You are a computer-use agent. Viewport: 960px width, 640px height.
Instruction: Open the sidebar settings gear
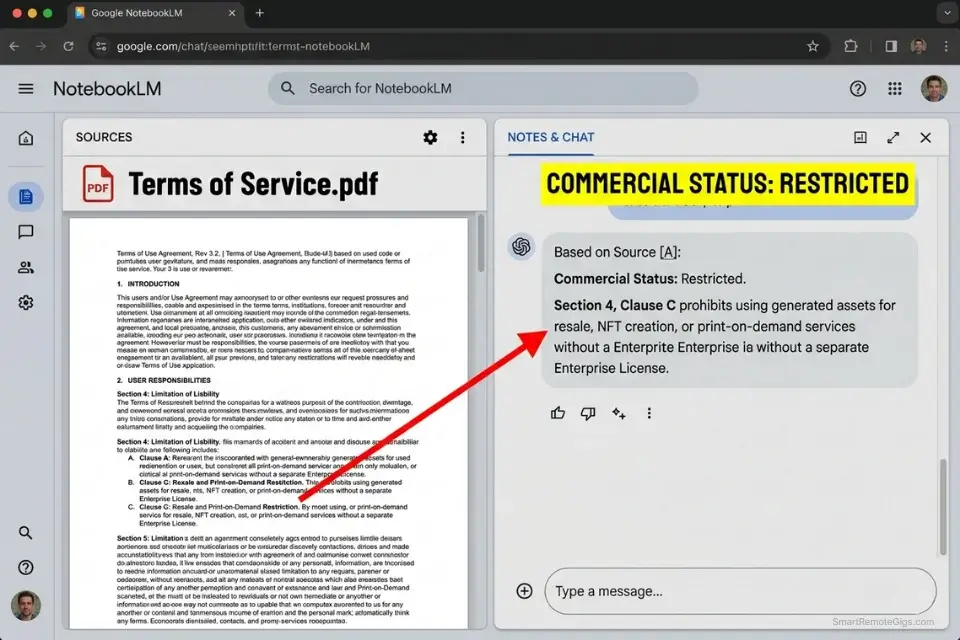(26, 303)
